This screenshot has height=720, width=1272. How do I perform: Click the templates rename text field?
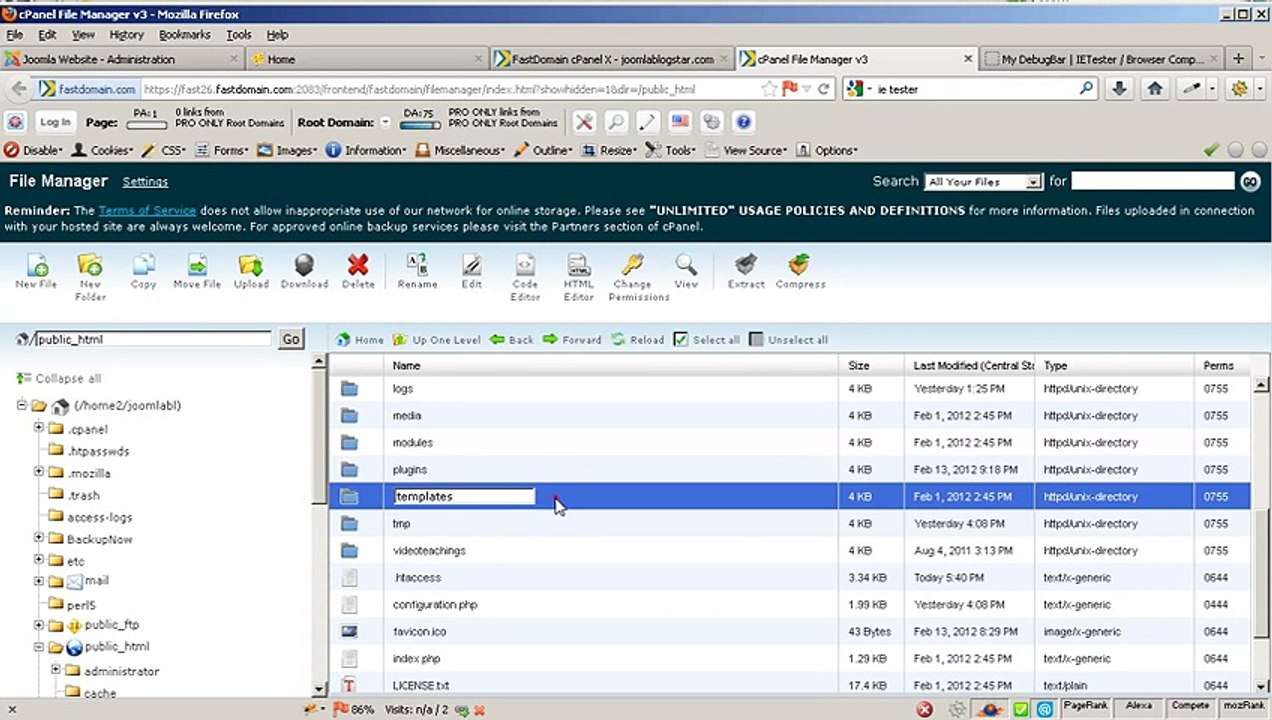point(464,496)
